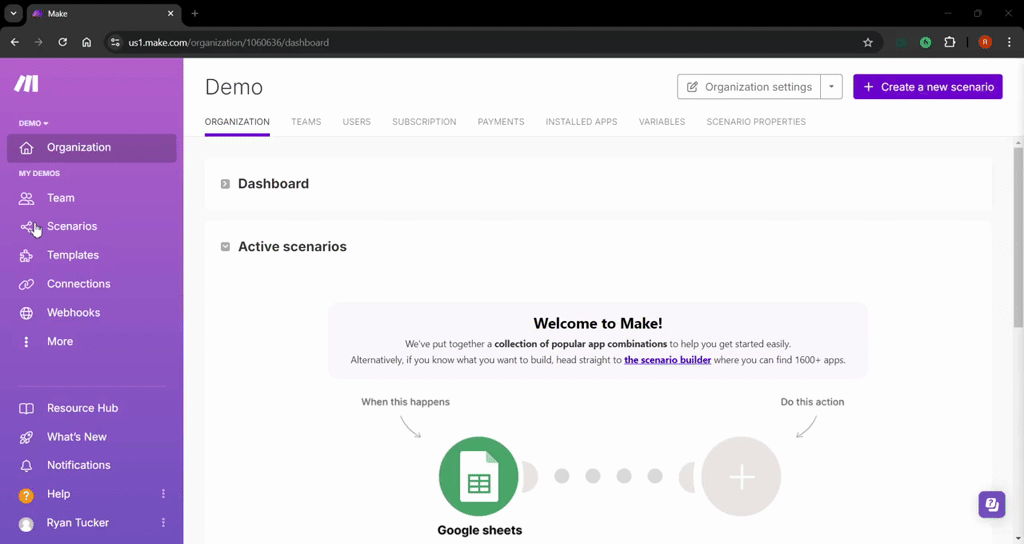Click the Notifications bell icon
This screenshot has width=1024, height=544.
26,466
